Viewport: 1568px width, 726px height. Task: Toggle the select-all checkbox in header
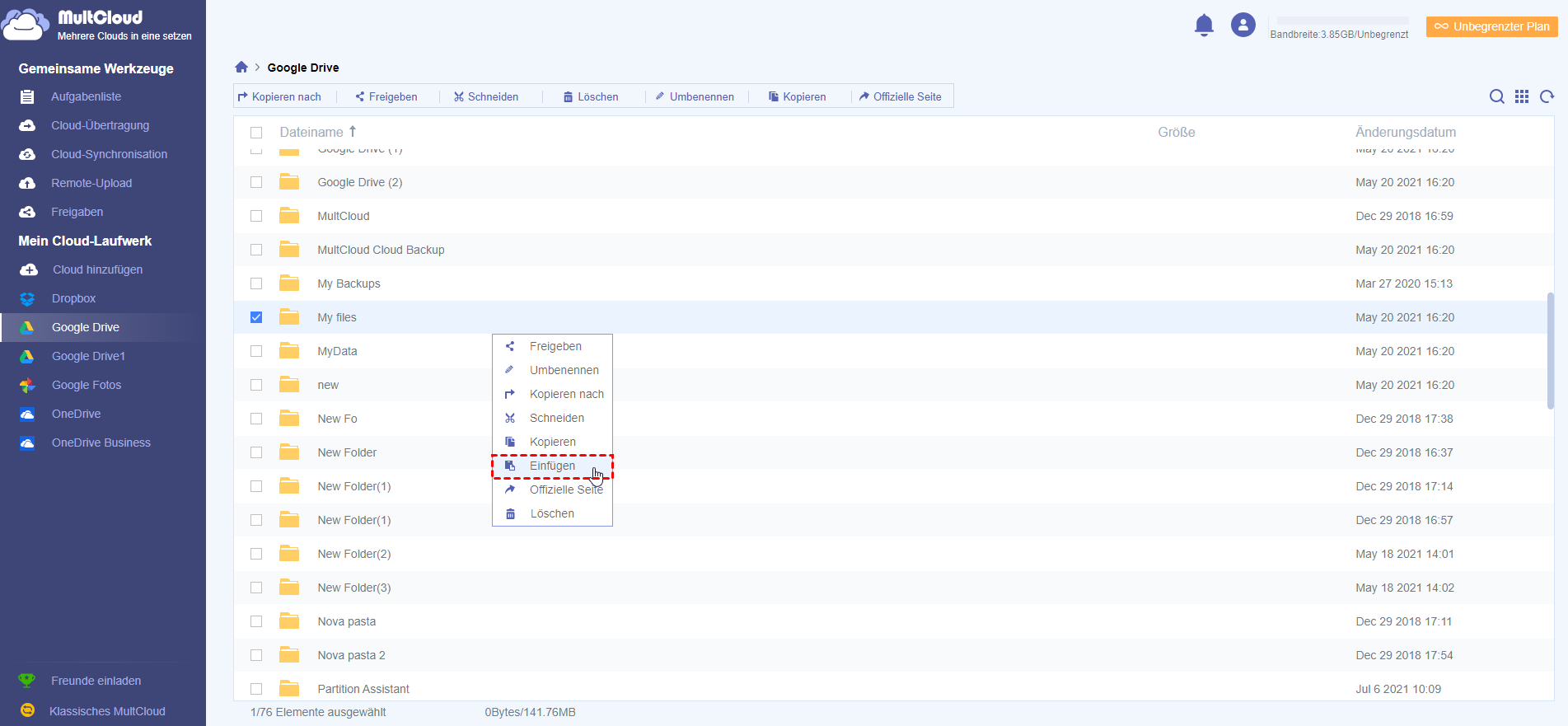[256, 133]
